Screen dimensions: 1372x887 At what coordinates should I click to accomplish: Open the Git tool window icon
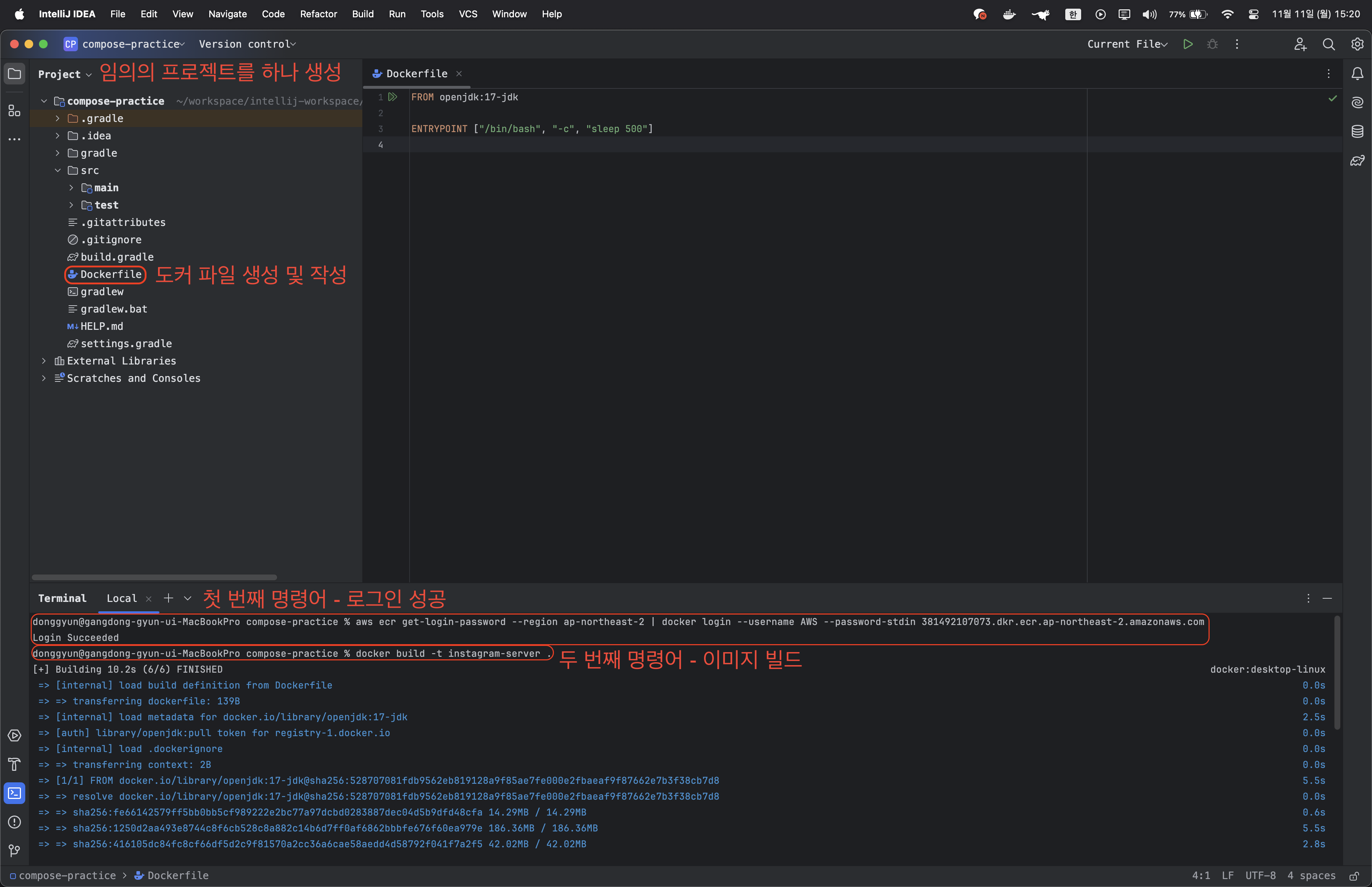click(x=14, y=851)
